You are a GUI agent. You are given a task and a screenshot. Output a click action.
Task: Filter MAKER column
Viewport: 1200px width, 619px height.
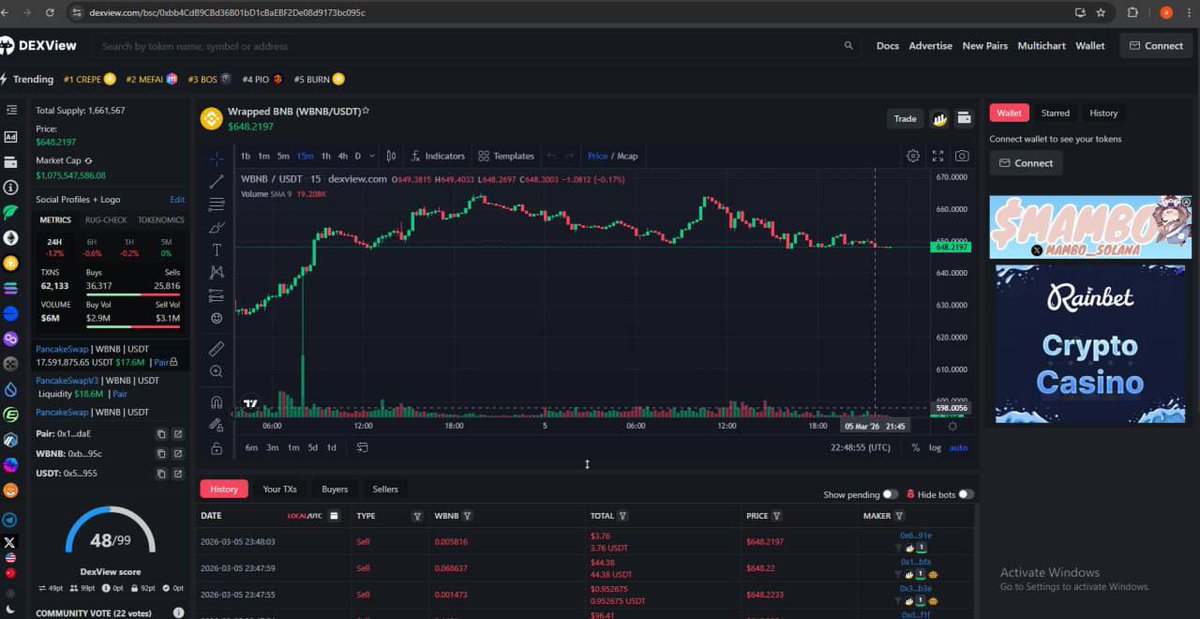[900, 516]
